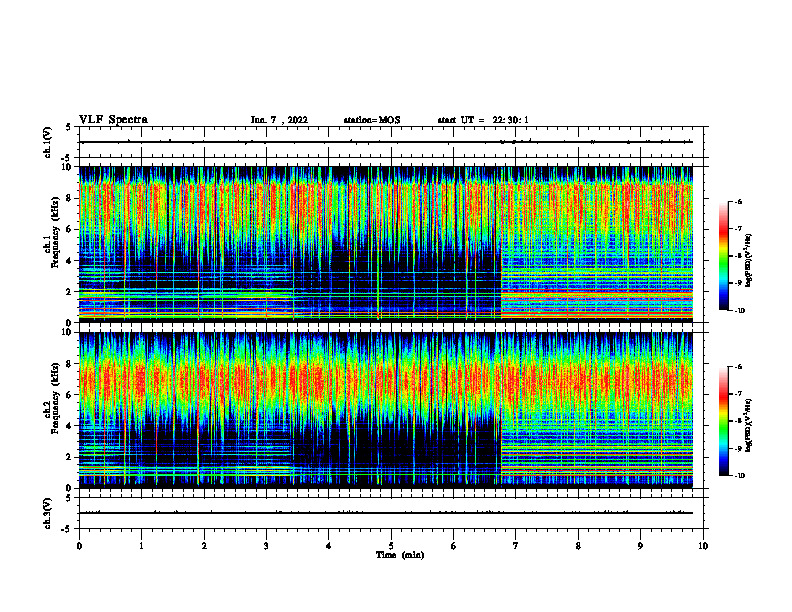Select the "Time (min)" axis title

(x=400, y=555)
